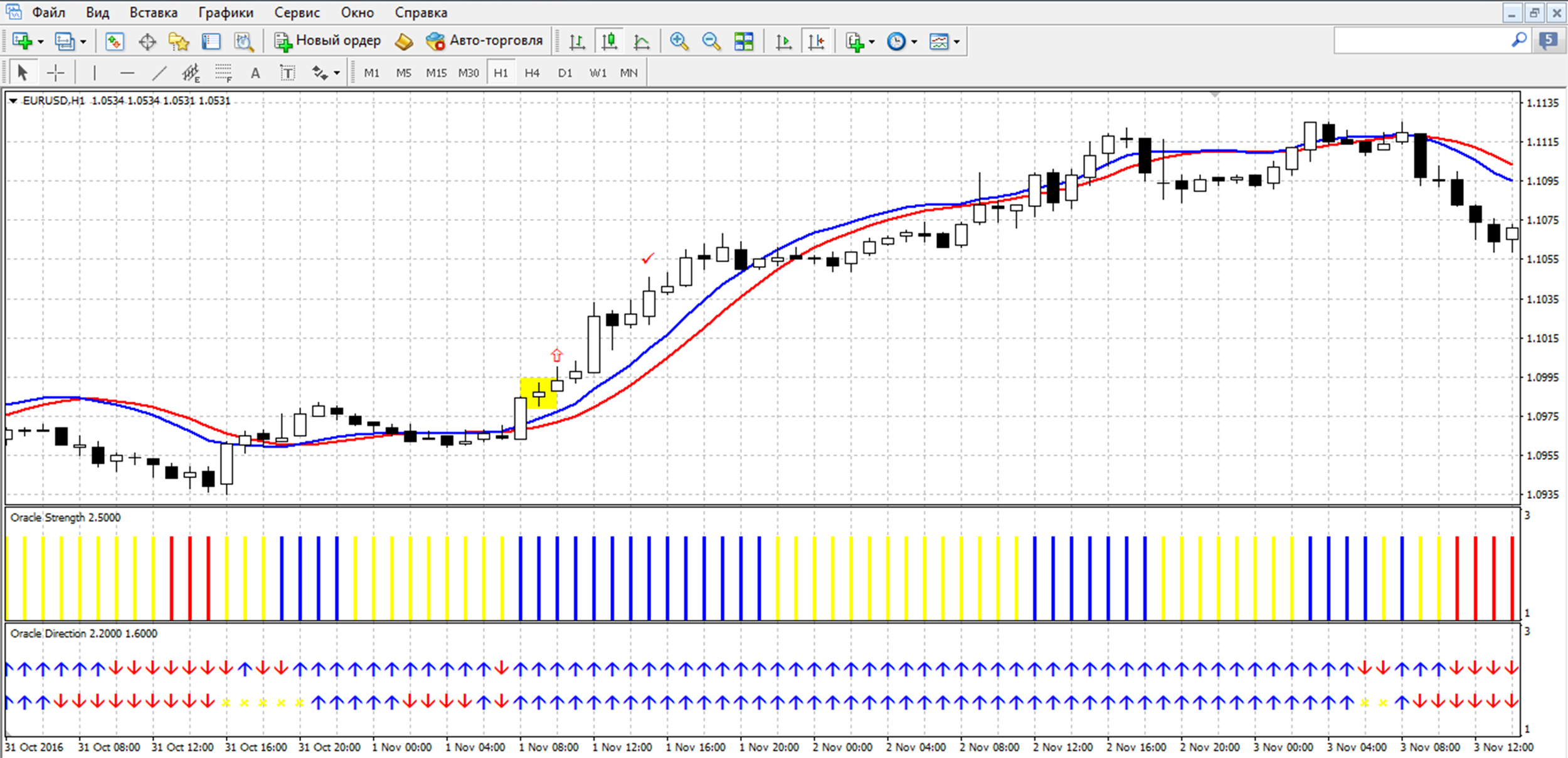The height and width of the screenshot is (758, 1568).
Task: Open the profiles icon
Action: point(64,41)
